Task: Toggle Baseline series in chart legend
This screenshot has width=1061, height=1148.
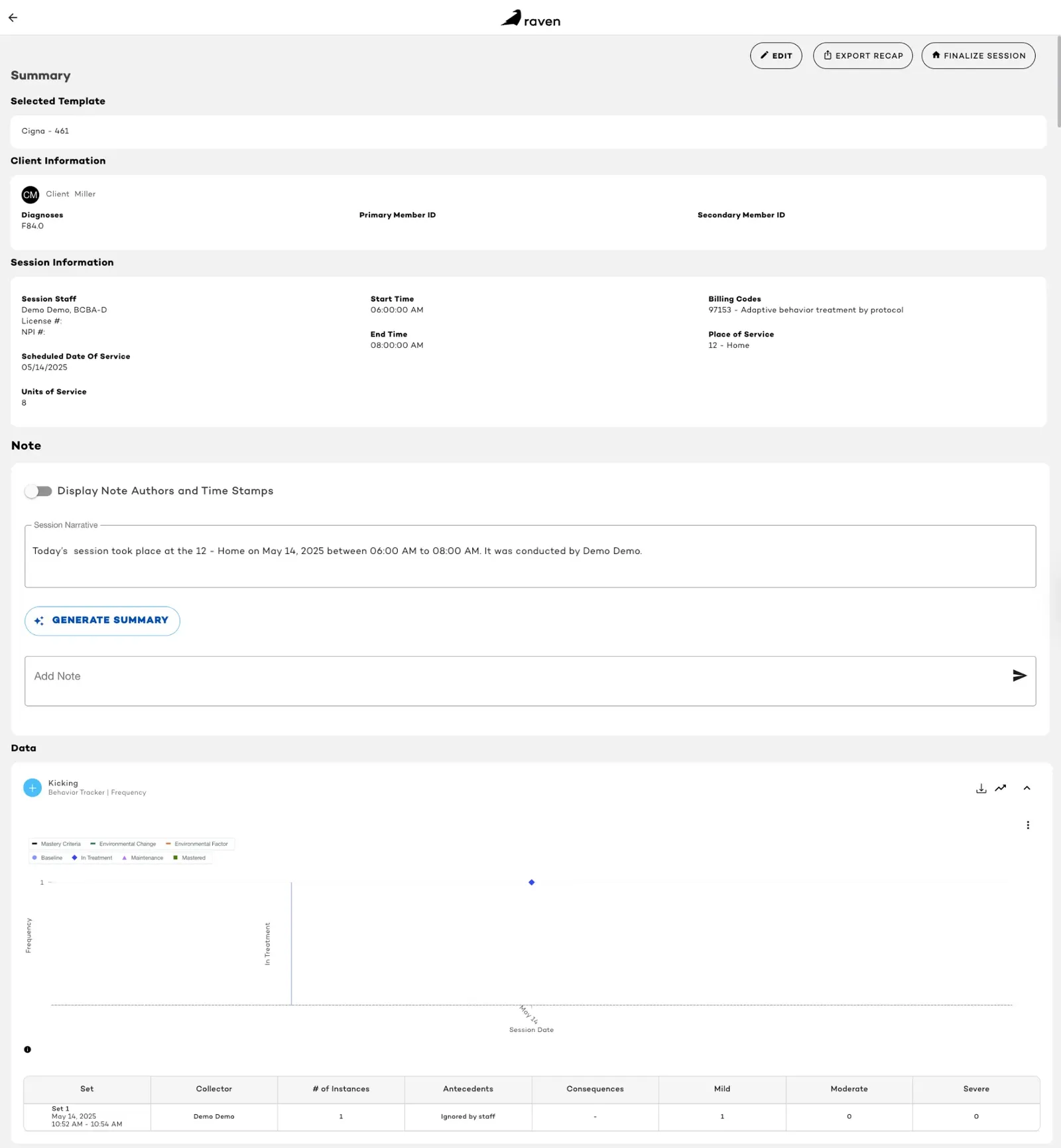Action: [x=47, y=858]
